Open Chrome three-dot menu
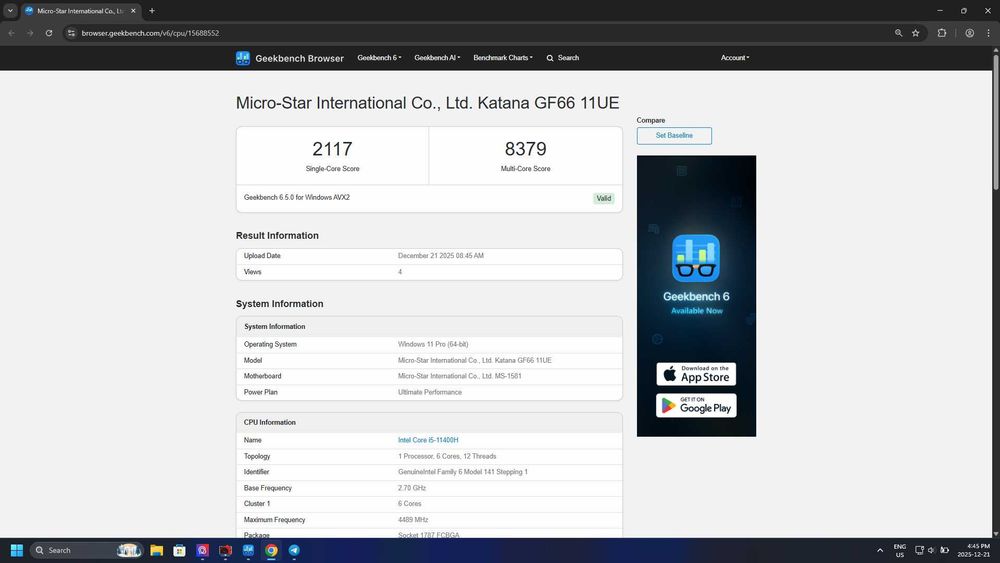The height and width of the screenshot is (563, 1000). (x=988, y=33)
